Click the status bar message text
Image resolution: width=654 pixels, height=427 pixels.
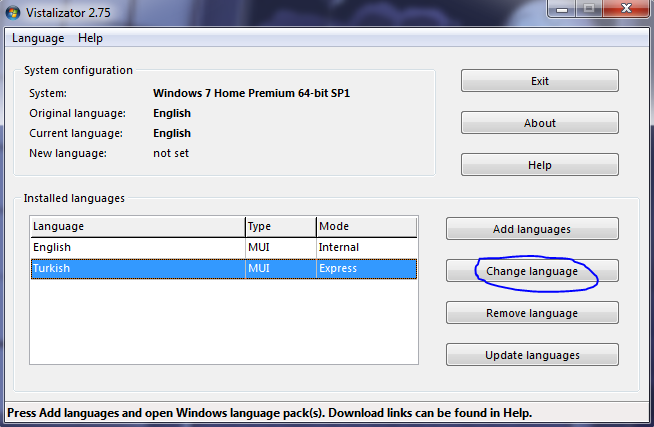point(270,413)
